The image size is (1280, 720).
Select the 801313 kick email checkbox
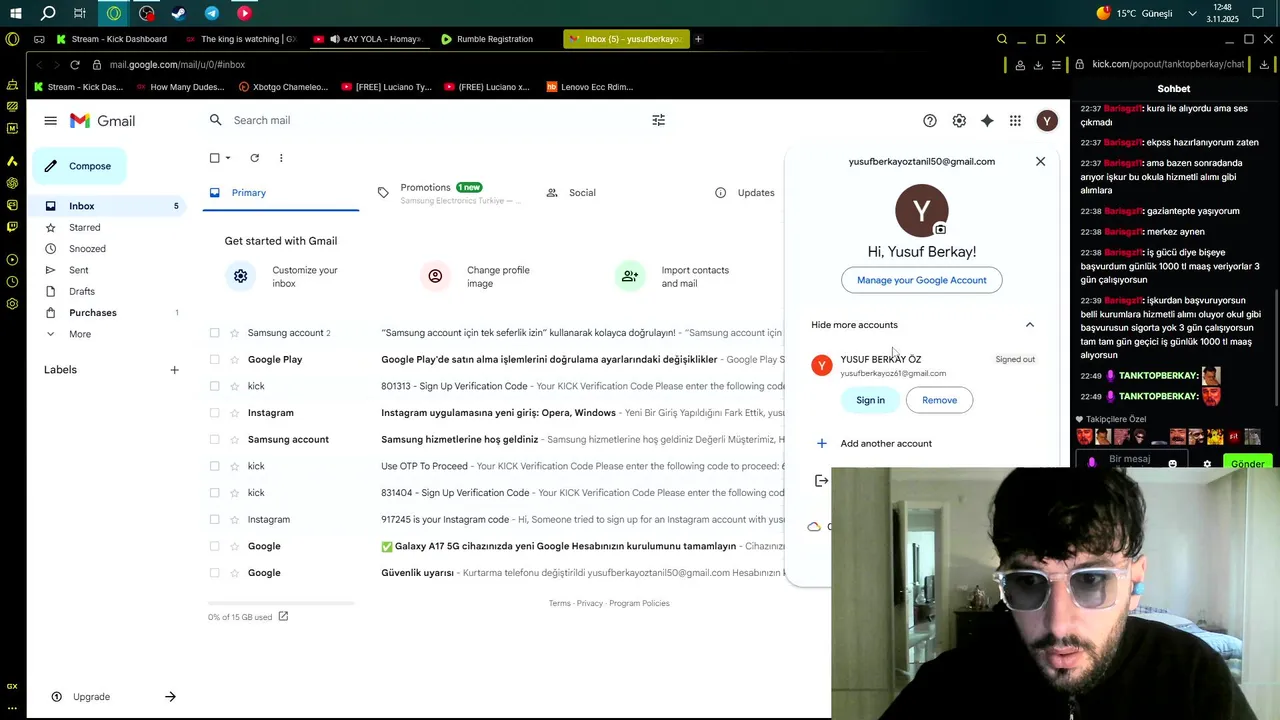point(214,386)
